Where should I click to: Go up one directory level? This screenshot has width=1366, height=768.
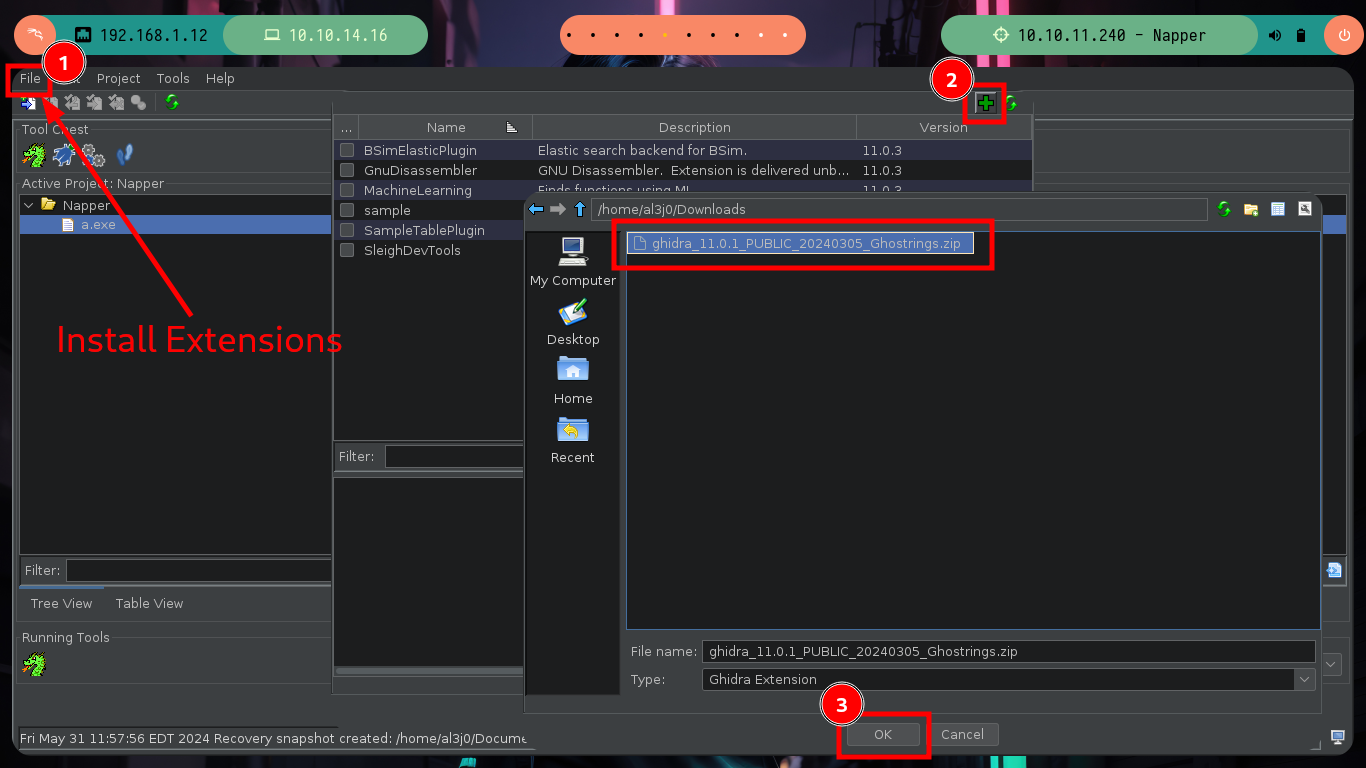[x=580, y=209]
